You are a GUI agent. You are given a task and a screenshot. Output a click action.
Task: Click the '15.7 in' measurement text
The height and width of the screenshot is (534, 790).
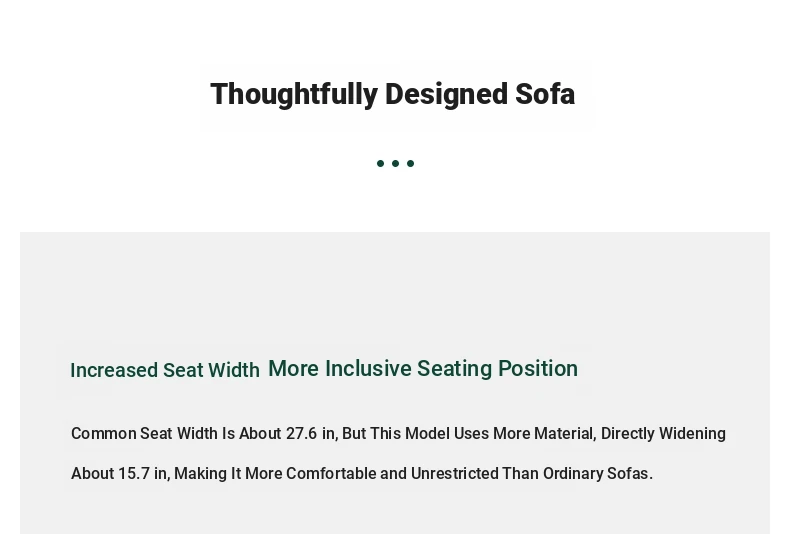(x=143, y=474)
